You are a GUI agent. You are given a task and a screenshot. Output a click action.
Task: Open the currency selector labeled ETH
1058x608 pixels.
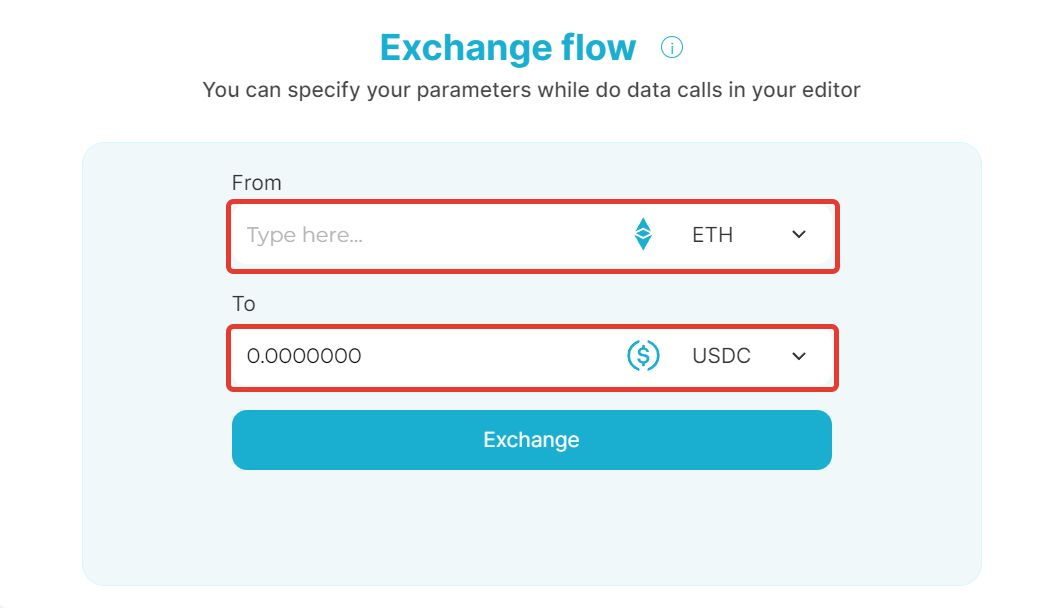coord(748,234)
